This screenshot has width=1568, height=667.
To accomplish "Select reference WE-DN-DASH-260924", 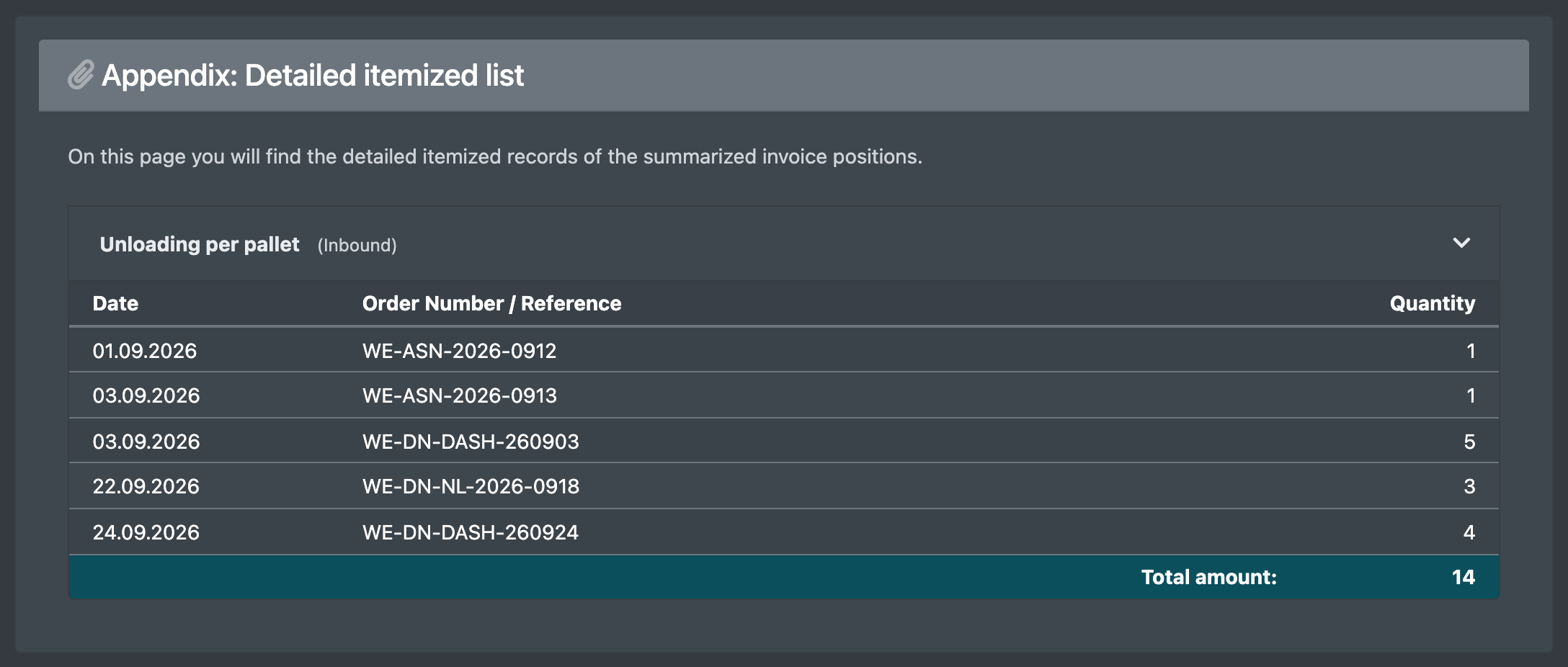I will point(471,532).
